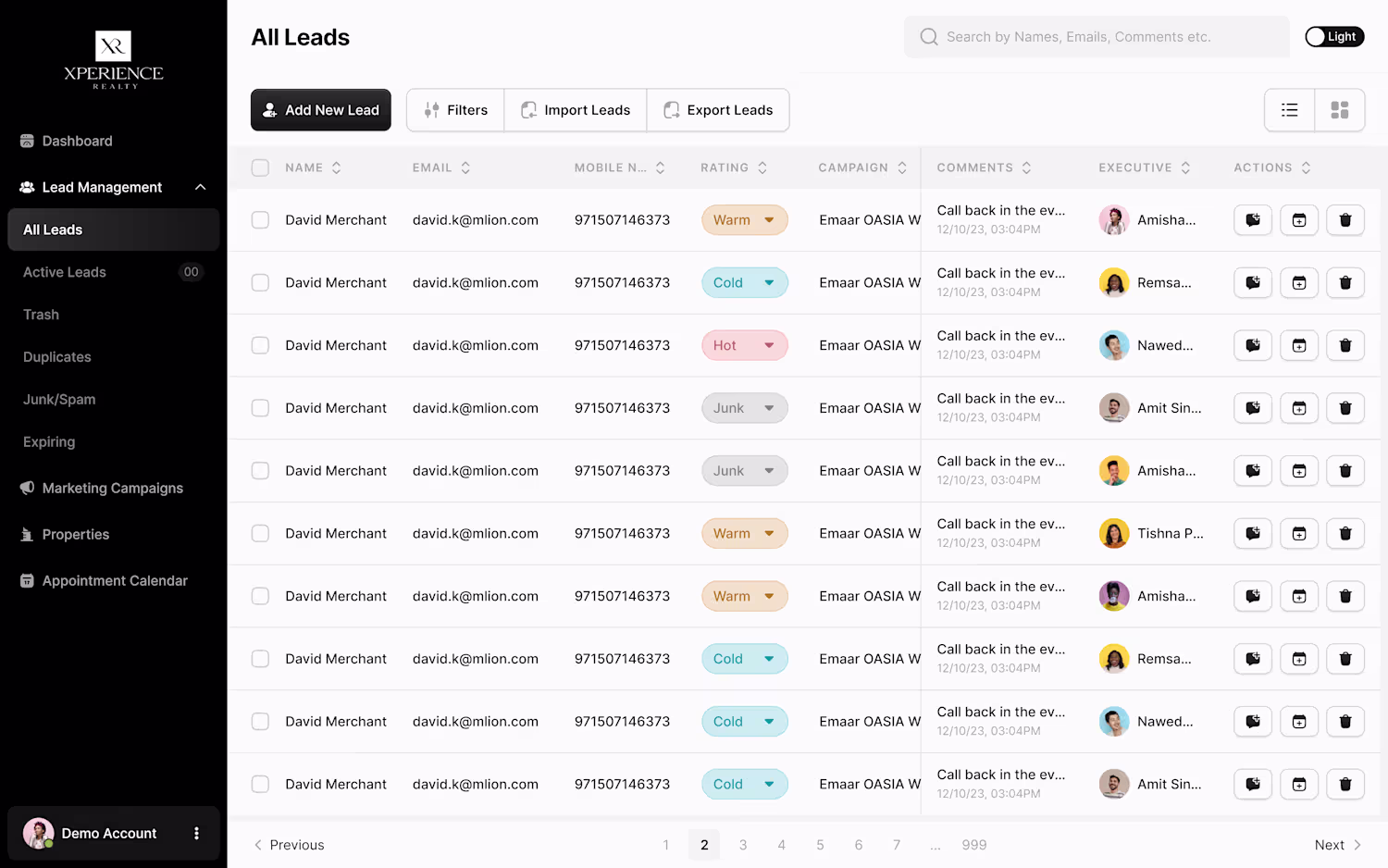Delete the last lead row assigned to Amit Sin
The image size is (1388, 868).
coord(1345,784)
